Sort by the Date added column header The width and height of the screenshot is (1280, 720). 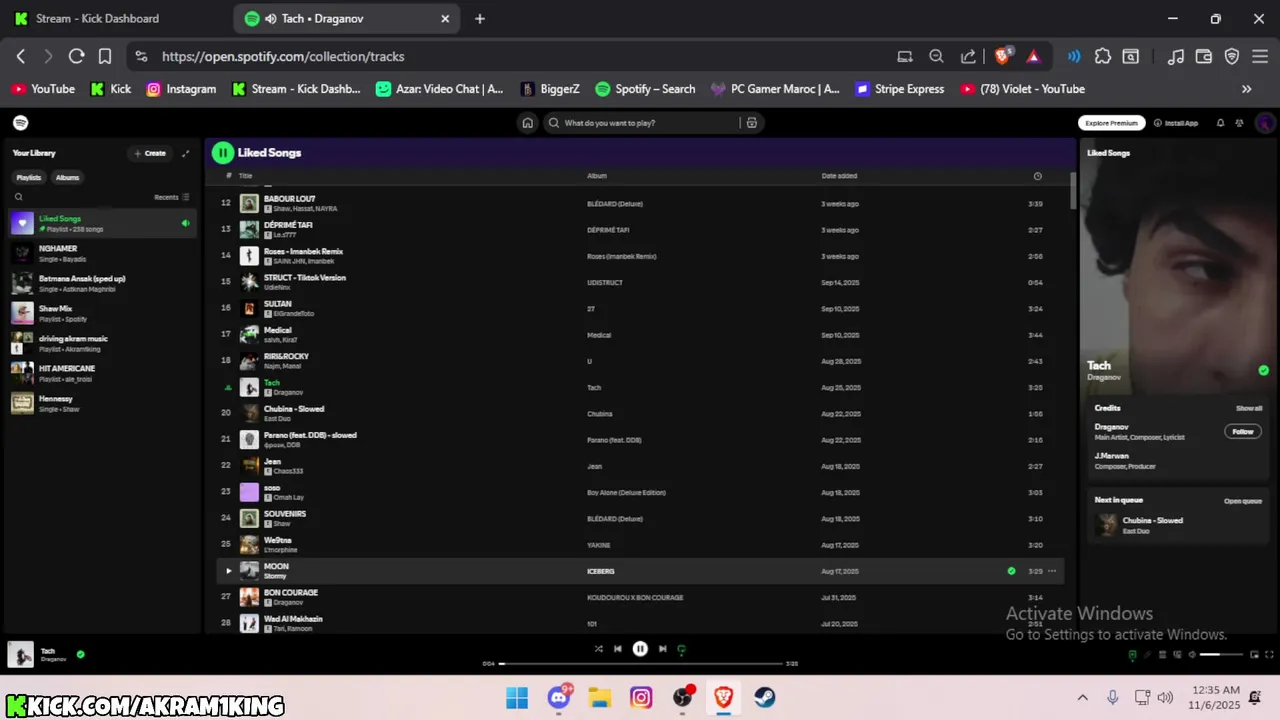click(x=839, y=176)
